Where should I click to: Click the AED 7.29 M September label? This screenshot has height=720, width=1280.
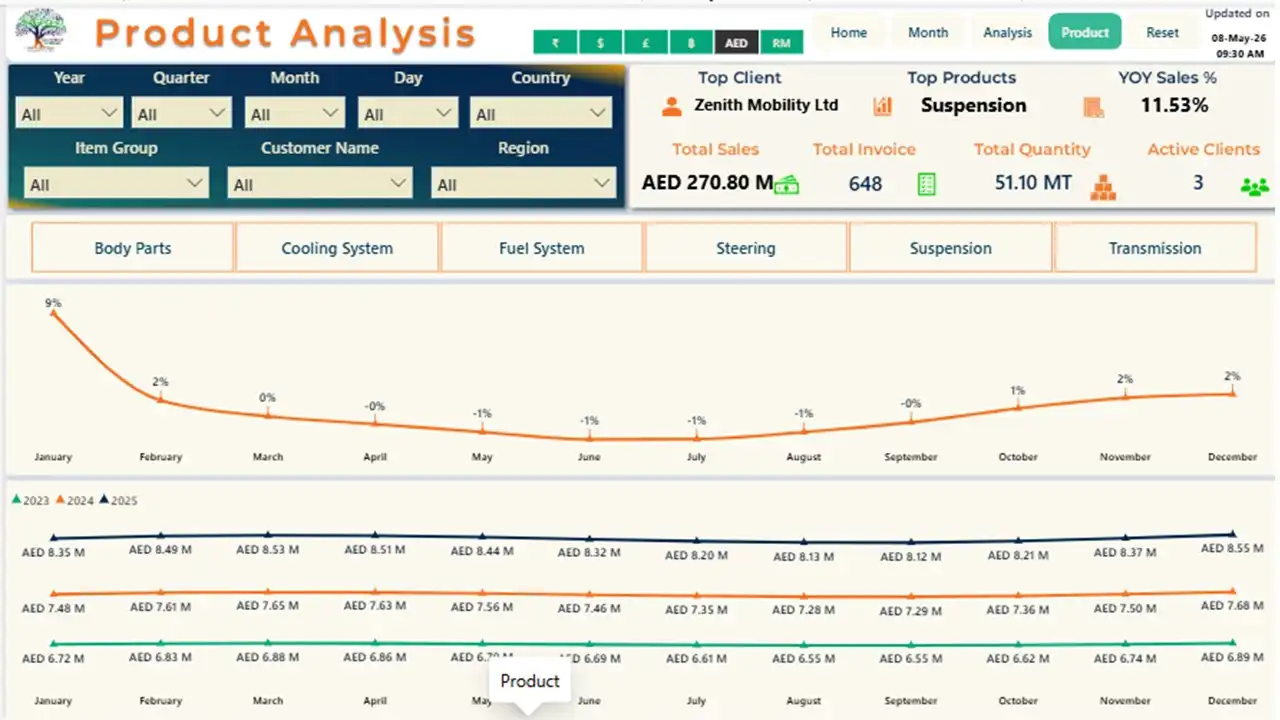(x=910, y=611)
